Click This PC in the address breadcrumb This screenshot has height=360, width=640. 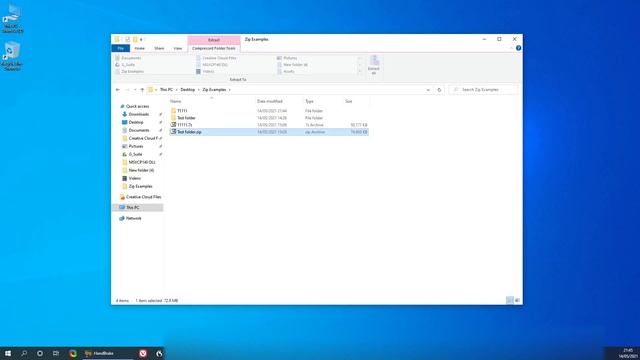[167, 89]
